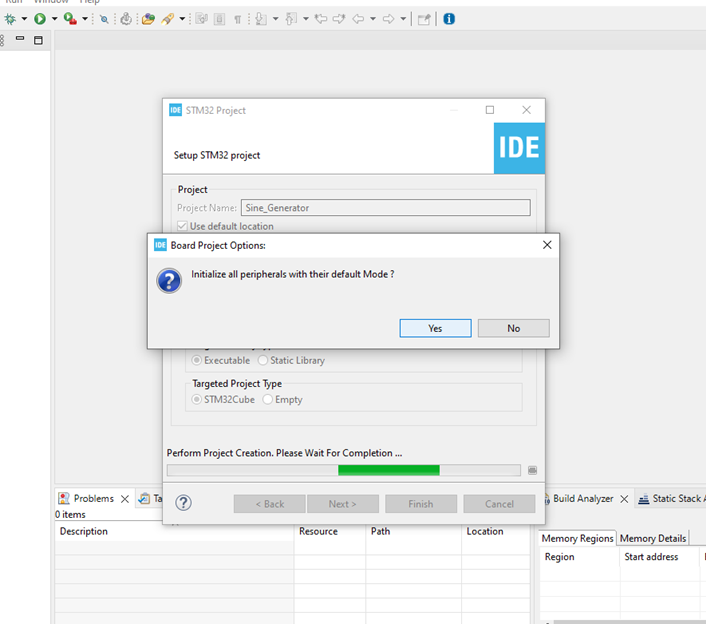
Task: Close the Problems tab
Action: pyautogui.click(x=125, y=499)
